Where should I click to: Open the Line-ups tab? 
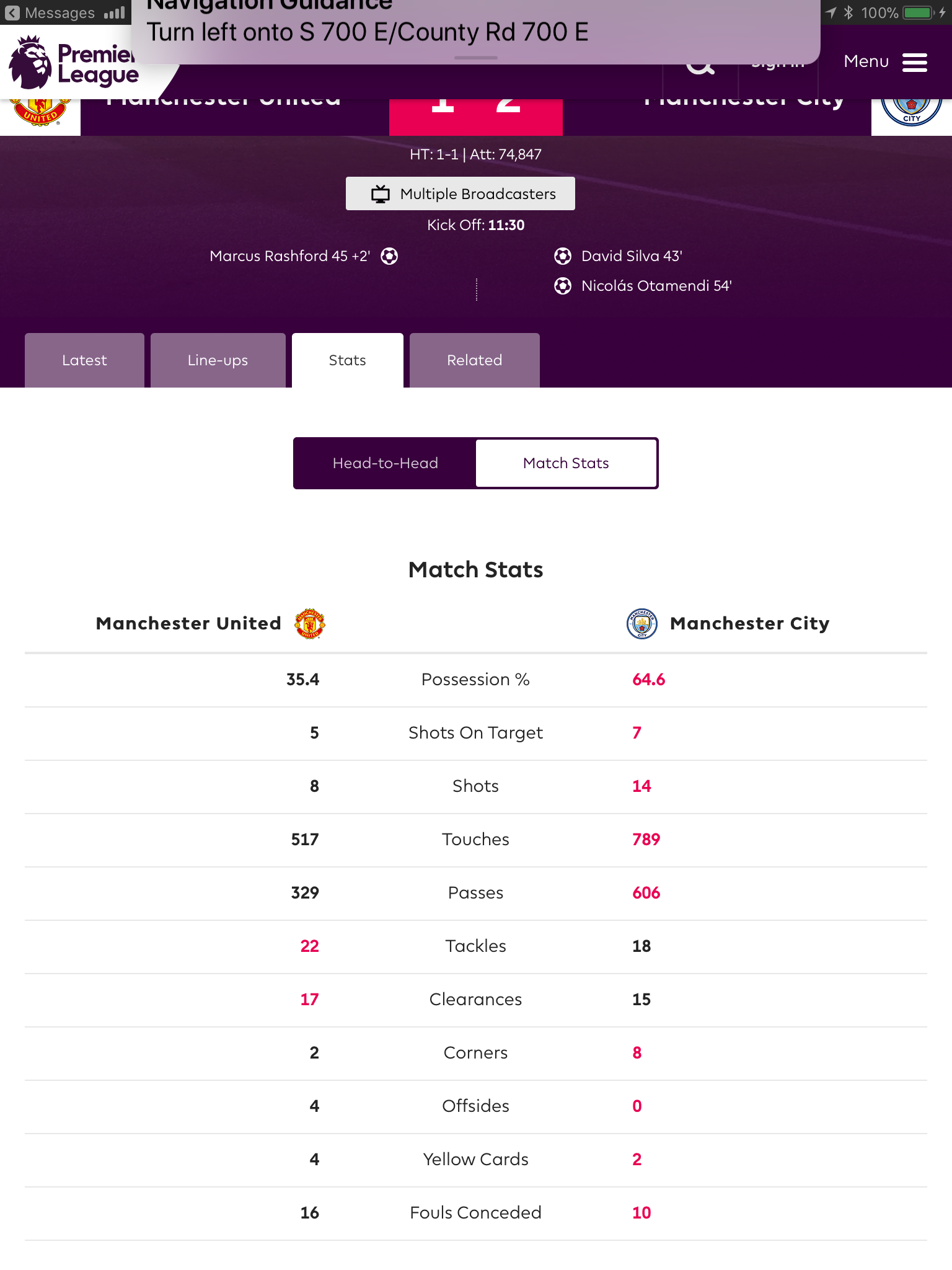tap(218, 360)
